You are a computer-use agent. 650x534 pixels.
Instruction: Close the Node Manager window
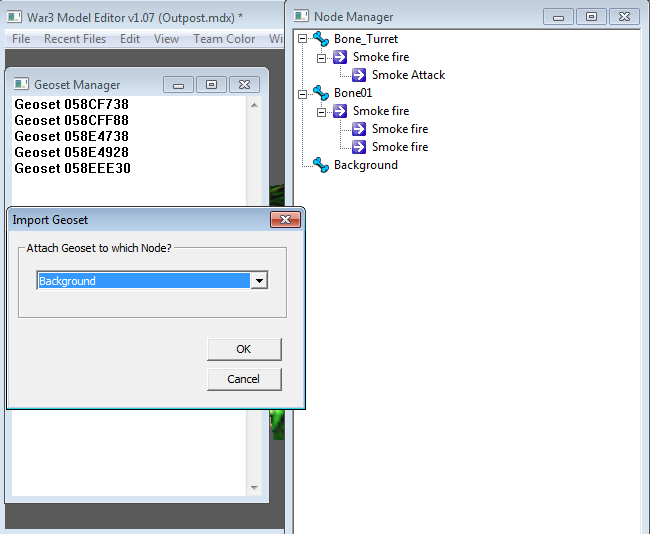[624, 17]
